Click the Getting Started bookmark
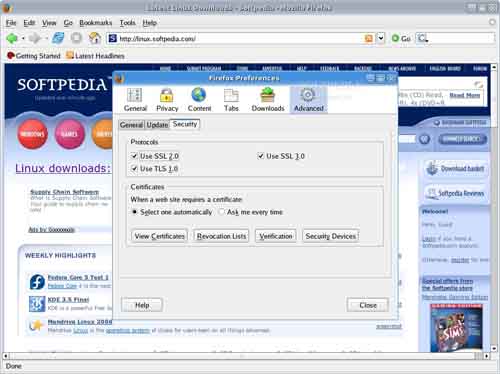 pos(34,56)
